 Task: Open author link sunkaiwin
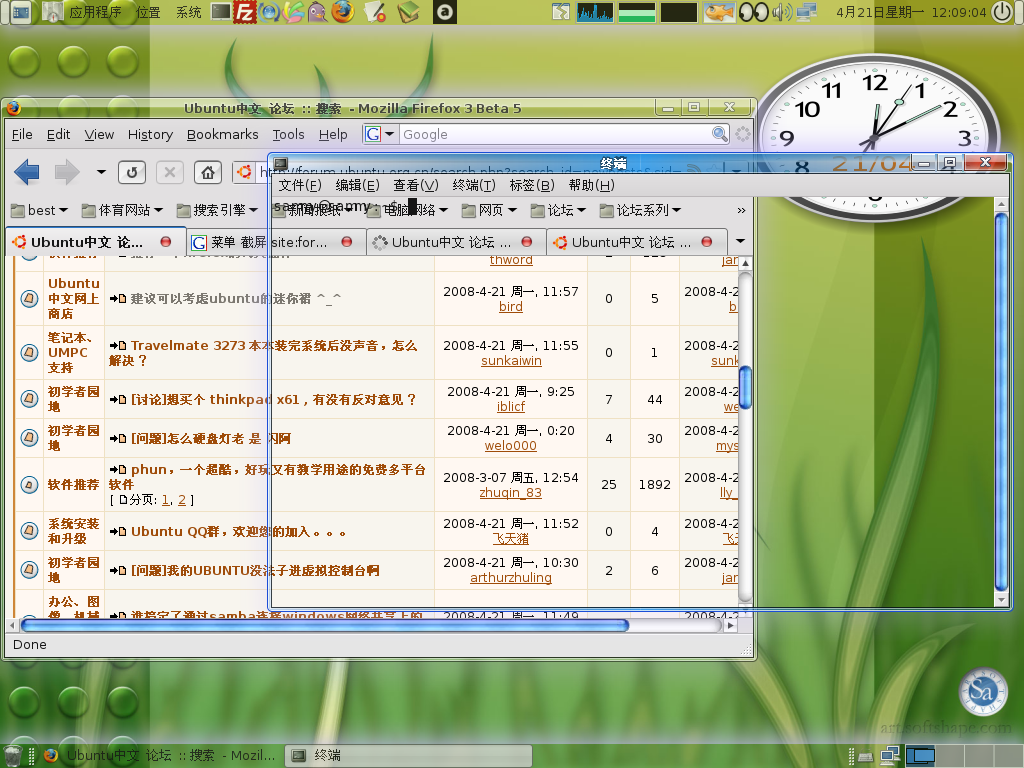coord(511,360)
